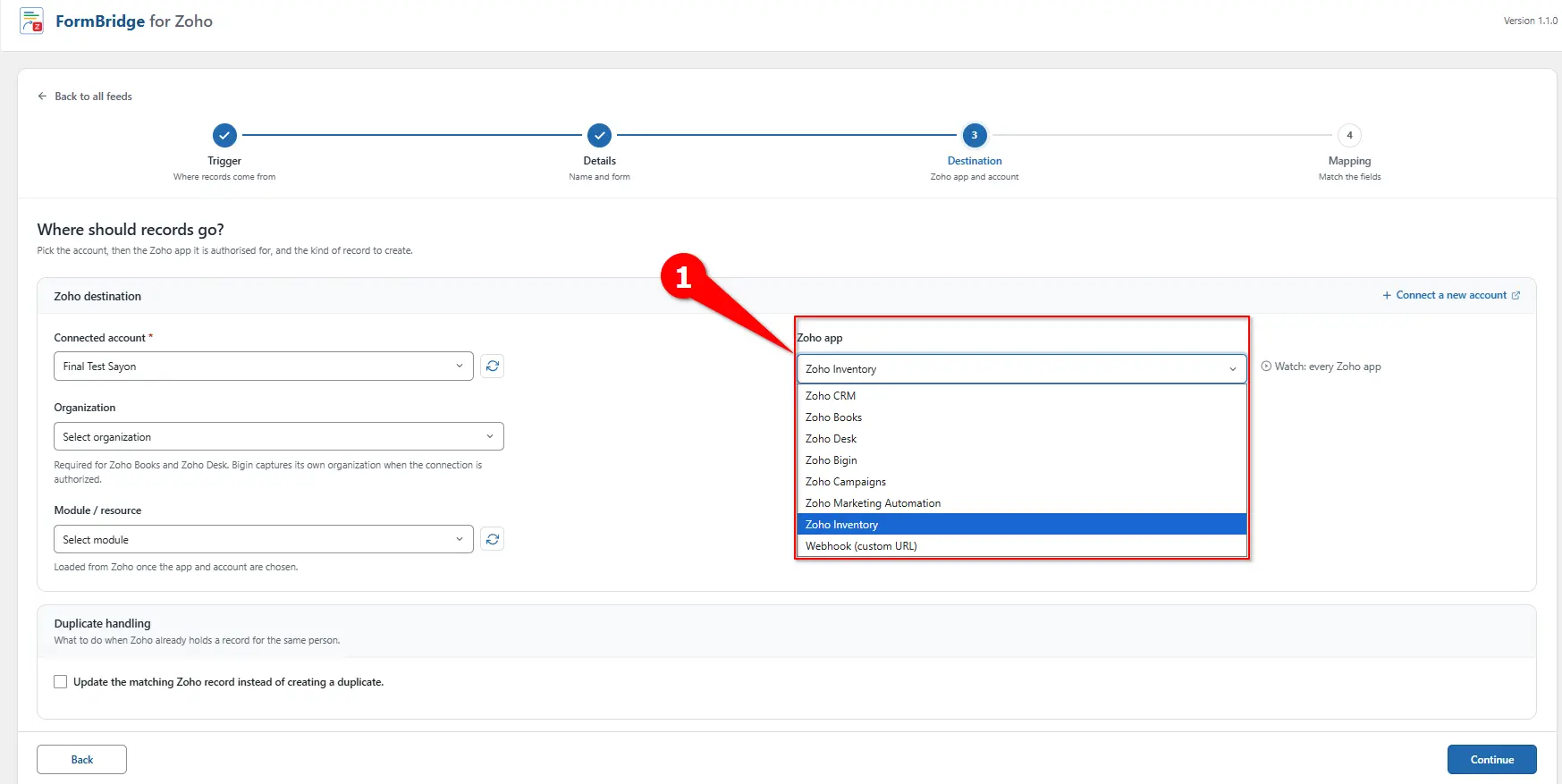Screen dimensions: 1562x784
Task: Click the Back button
Action: [x=81, y=760]
